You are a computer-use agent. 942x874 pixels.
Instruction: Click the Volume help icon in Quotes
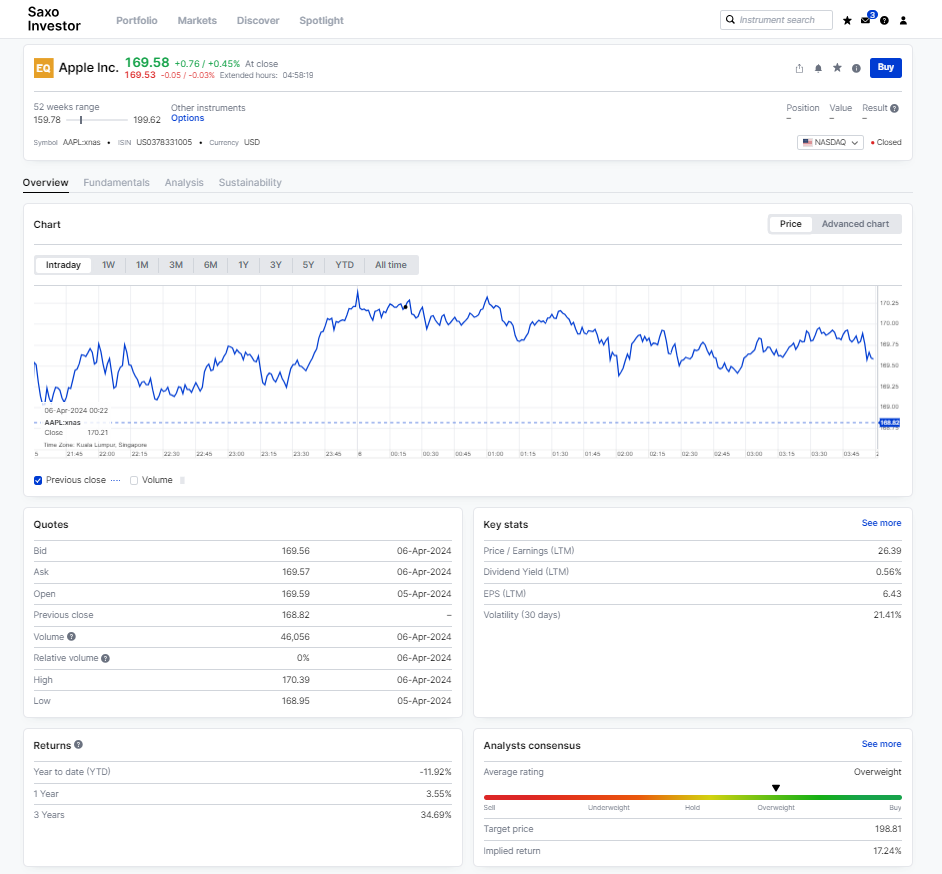tap(71, 637)
